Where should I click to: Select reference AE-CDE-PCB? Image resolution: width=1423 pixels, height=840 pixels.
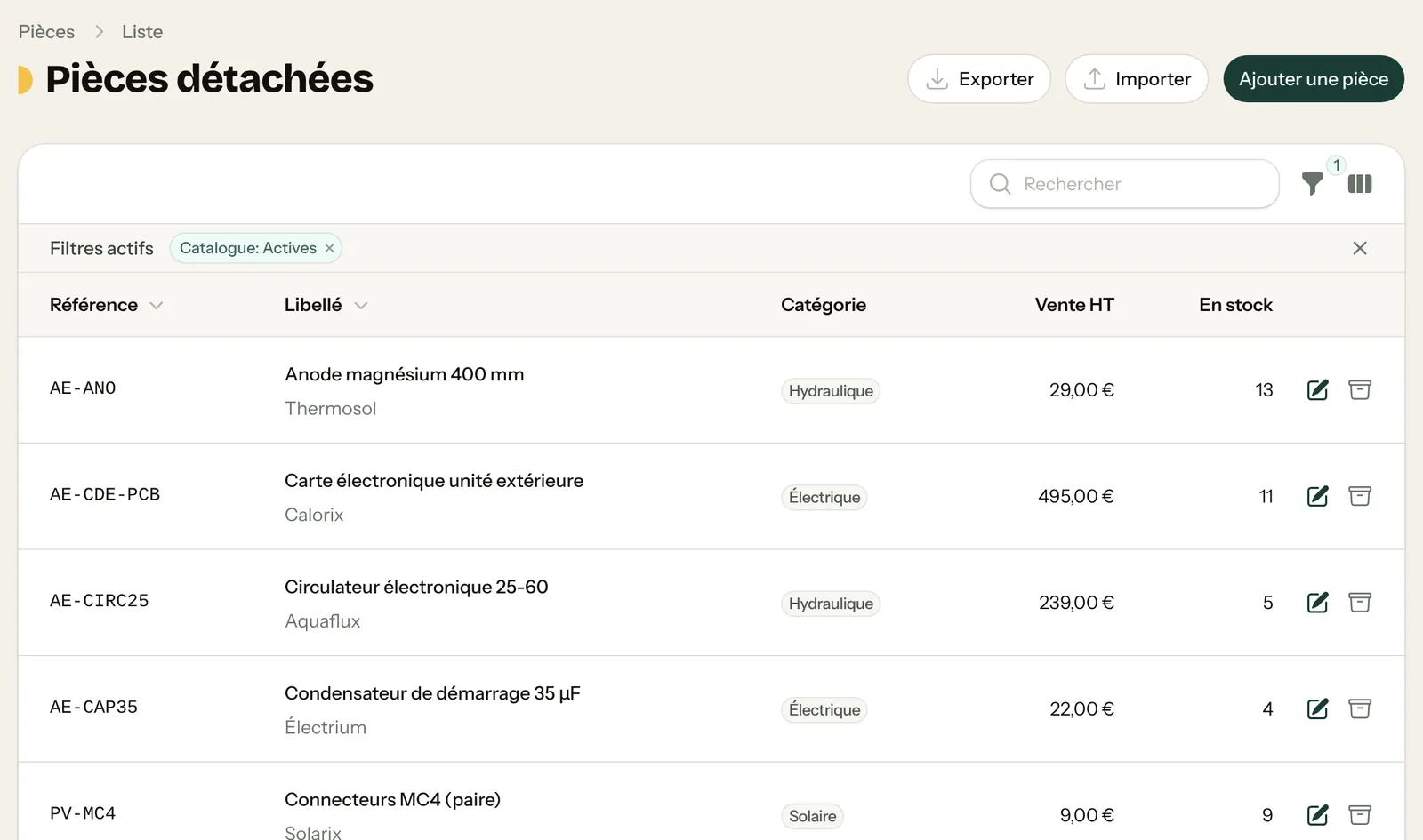coord(105,494)
